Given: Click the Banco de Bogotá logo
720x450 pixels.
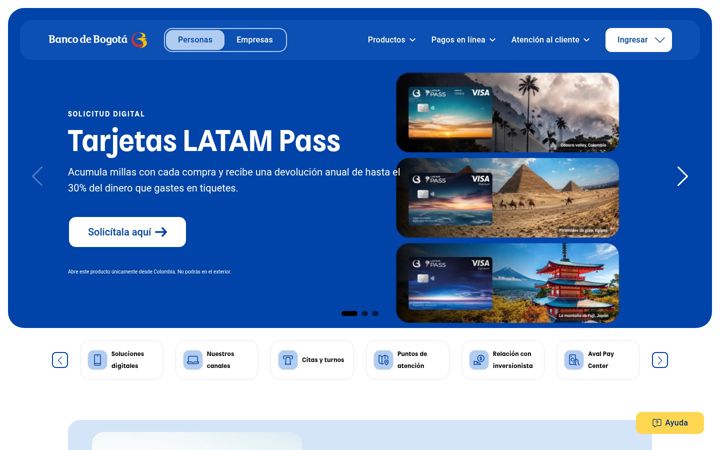Looking at the screenshot, I should [98, 40].
